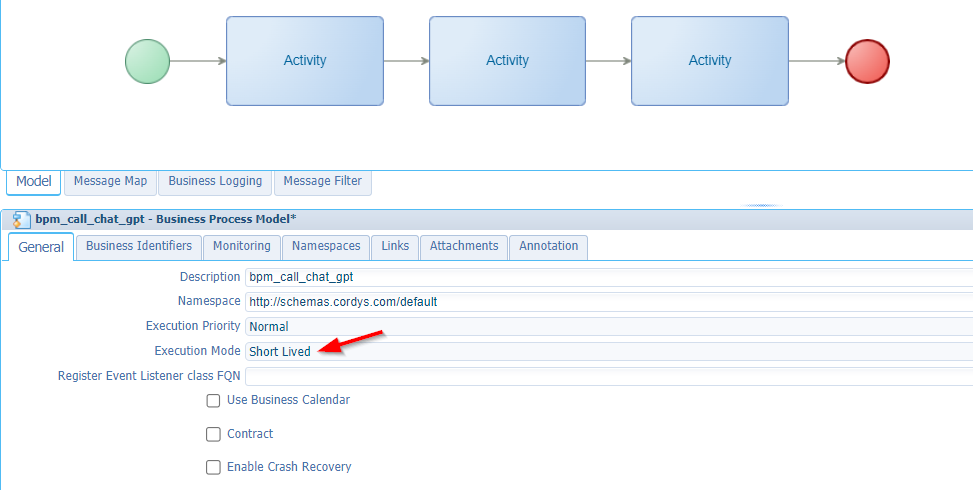Select the red end event circle
The image size is (973, 490).
868,61
